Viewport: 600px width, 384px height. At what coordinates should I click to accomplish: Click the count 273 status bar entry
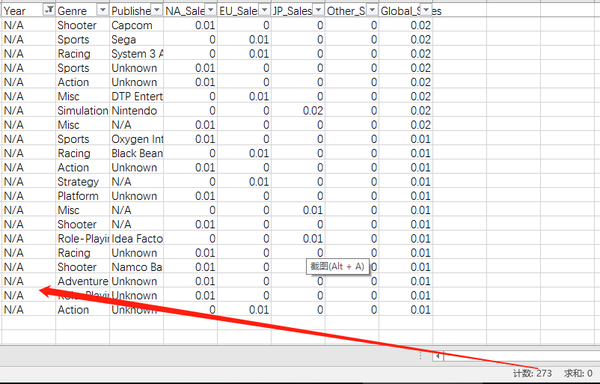point(532,373)
